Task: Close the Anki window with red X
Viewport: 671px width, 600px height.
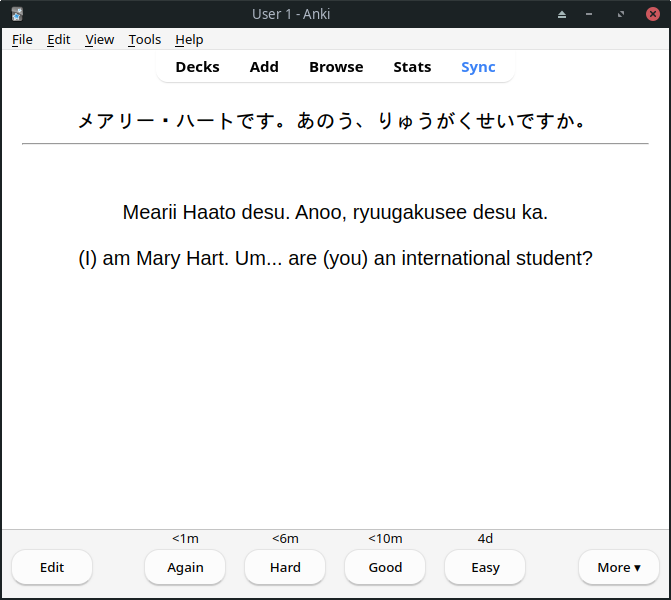Action: point(652,14)
